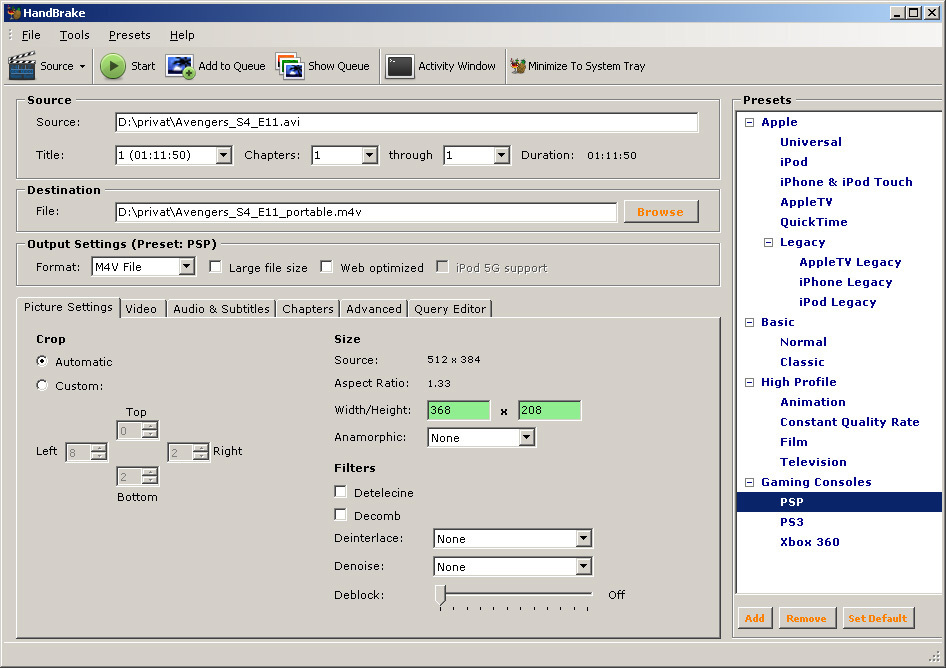Collapse the Gaming Consoles preset group
The image size is (946, 668).
[x=749, y=482]
